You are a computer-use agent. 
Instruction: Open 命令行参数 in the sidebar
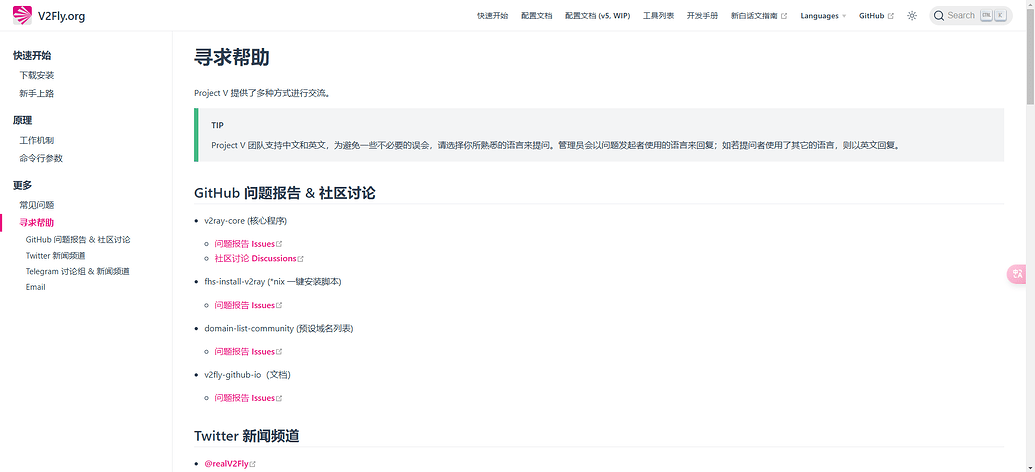point(41,158)
